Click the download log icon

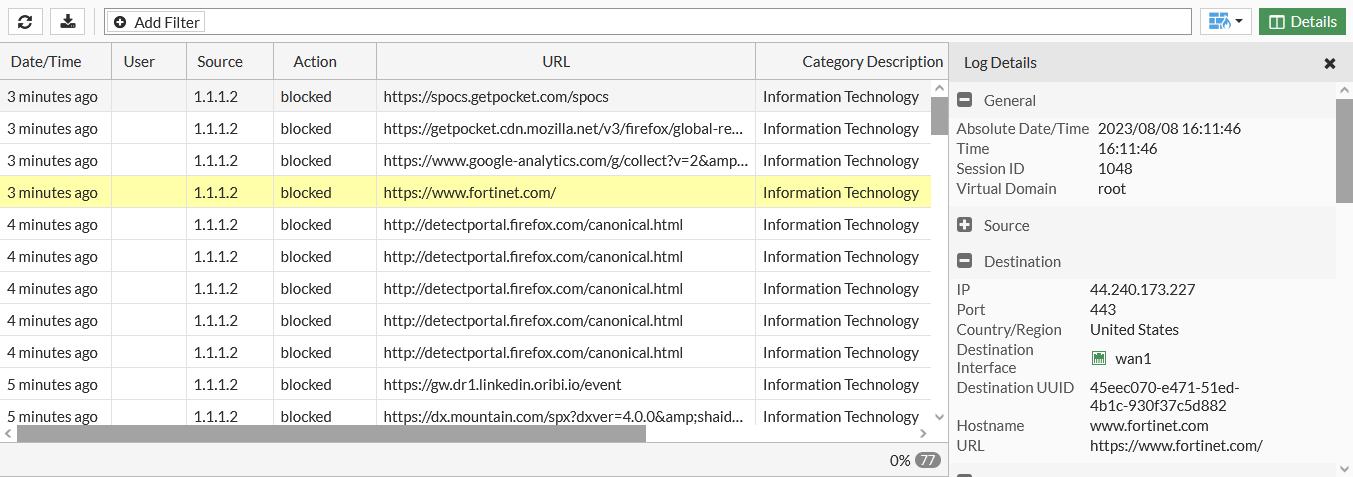point(67,21)
